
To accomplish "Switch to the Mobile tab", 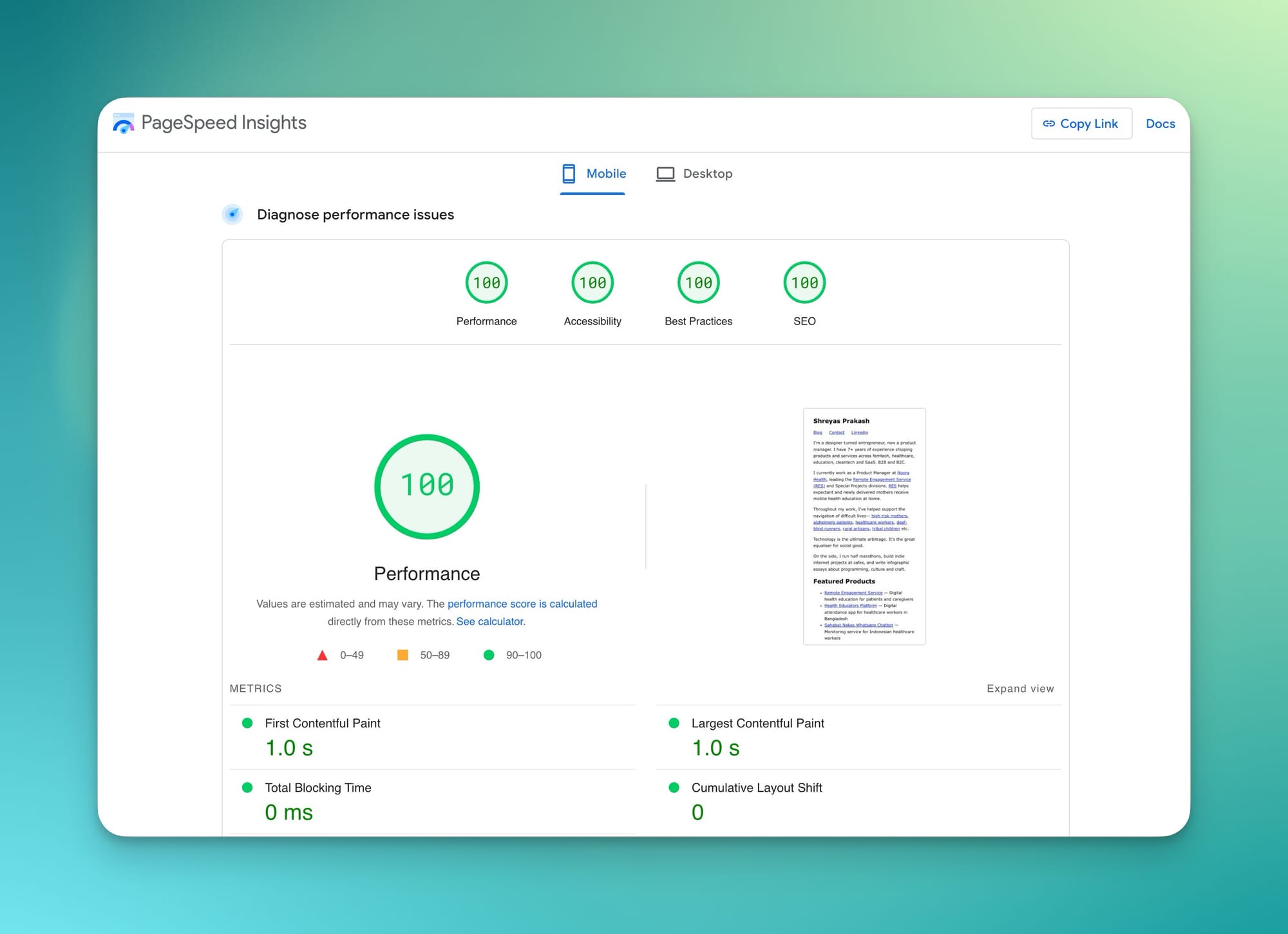I will coord(605,174).
